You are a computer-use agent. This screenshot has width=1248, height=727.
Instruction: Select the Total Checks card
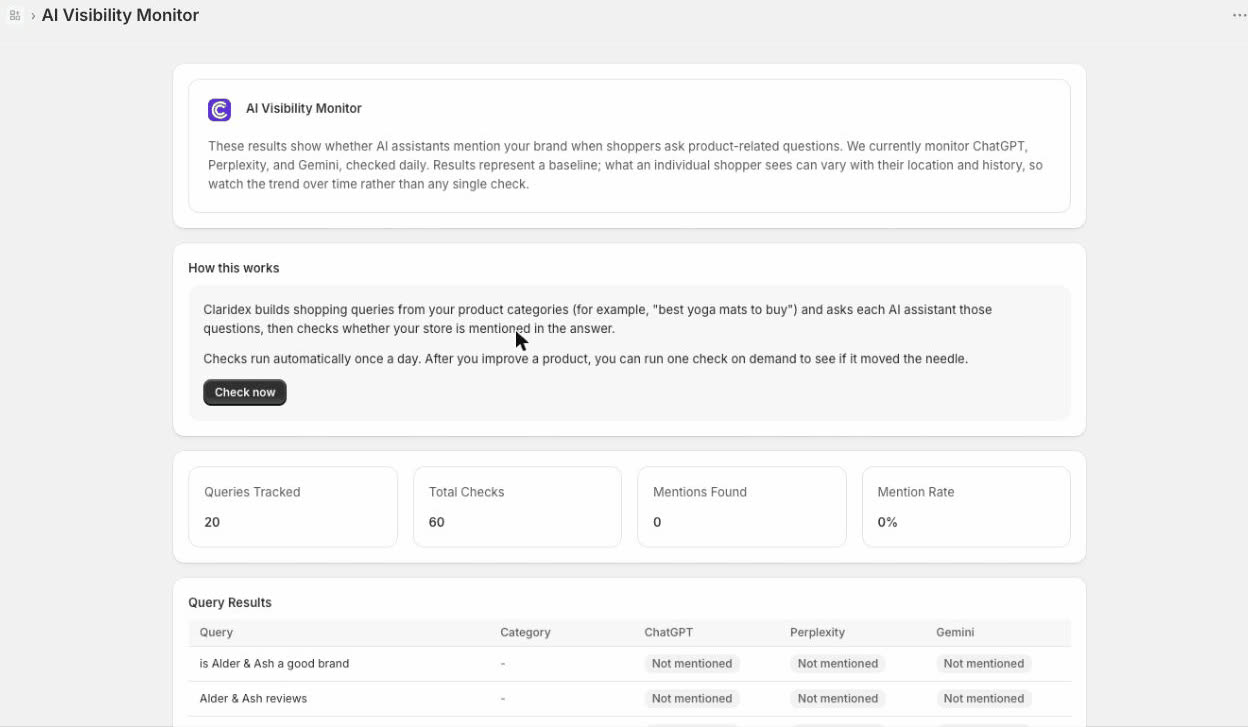pyautogui.click(x=517, y=507)
